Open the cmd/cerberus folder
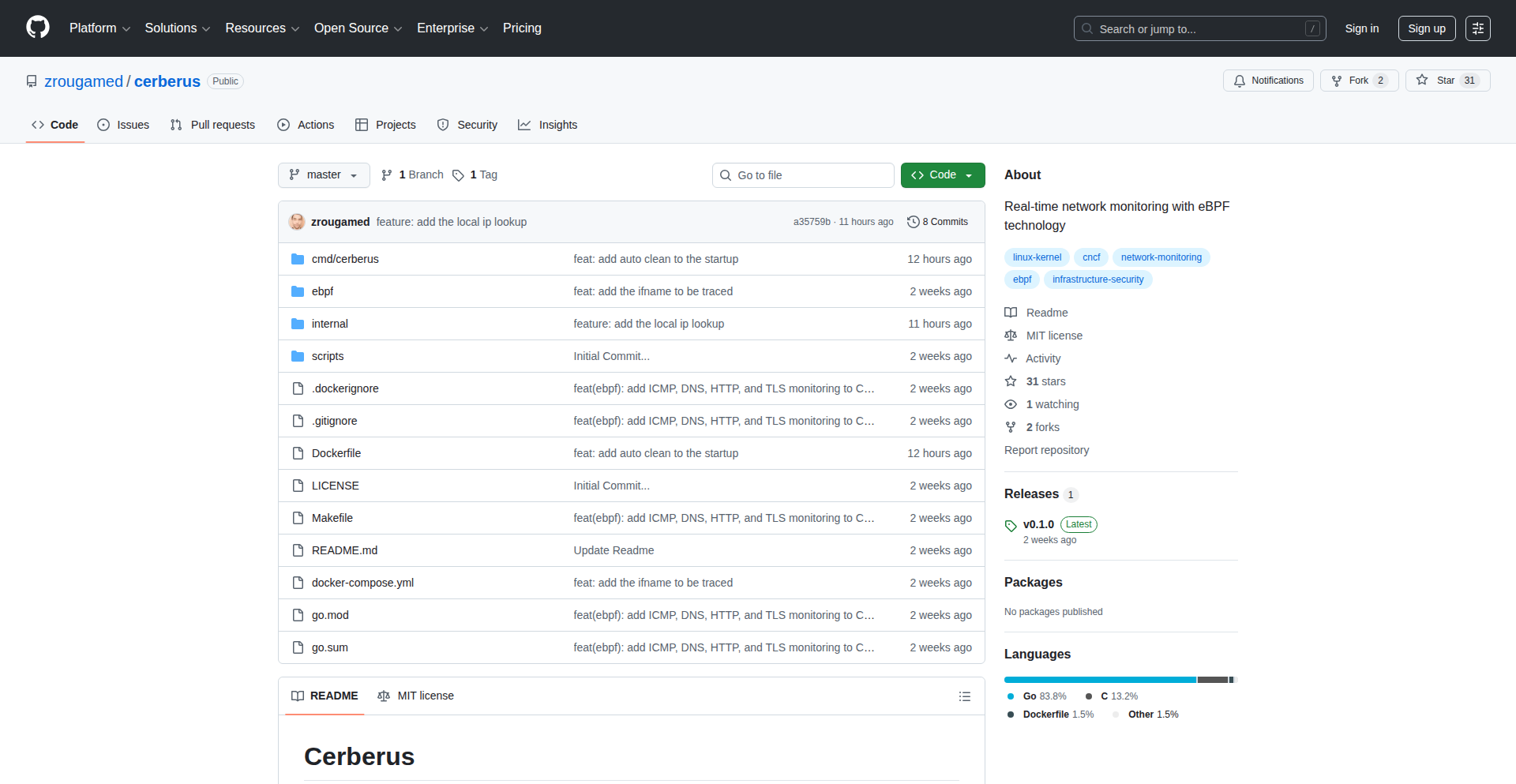Screen dimensions: 1516x784 pos(345,259)
